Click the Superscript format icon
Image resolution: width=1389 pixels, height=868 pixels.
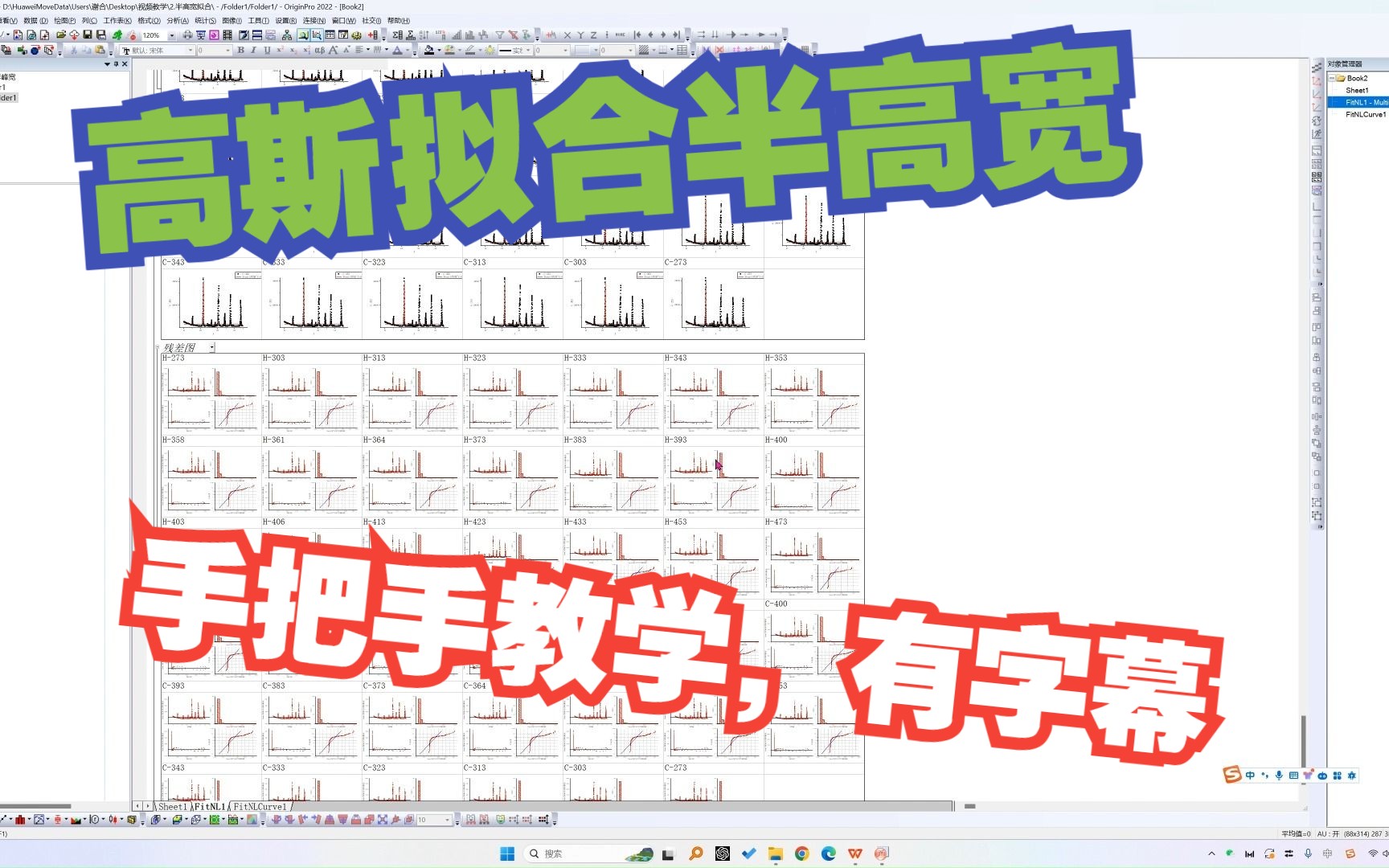[281, 50]
